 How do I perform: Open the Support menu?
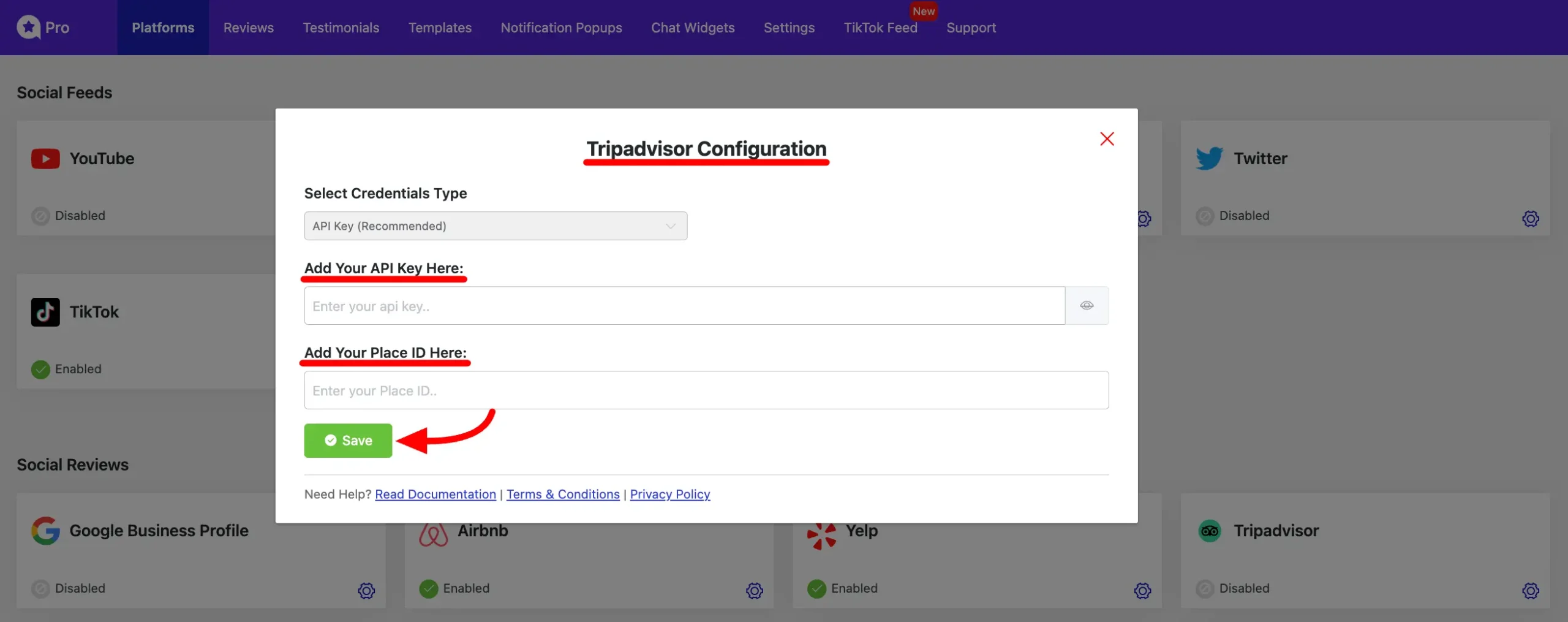tap(971, 28)
